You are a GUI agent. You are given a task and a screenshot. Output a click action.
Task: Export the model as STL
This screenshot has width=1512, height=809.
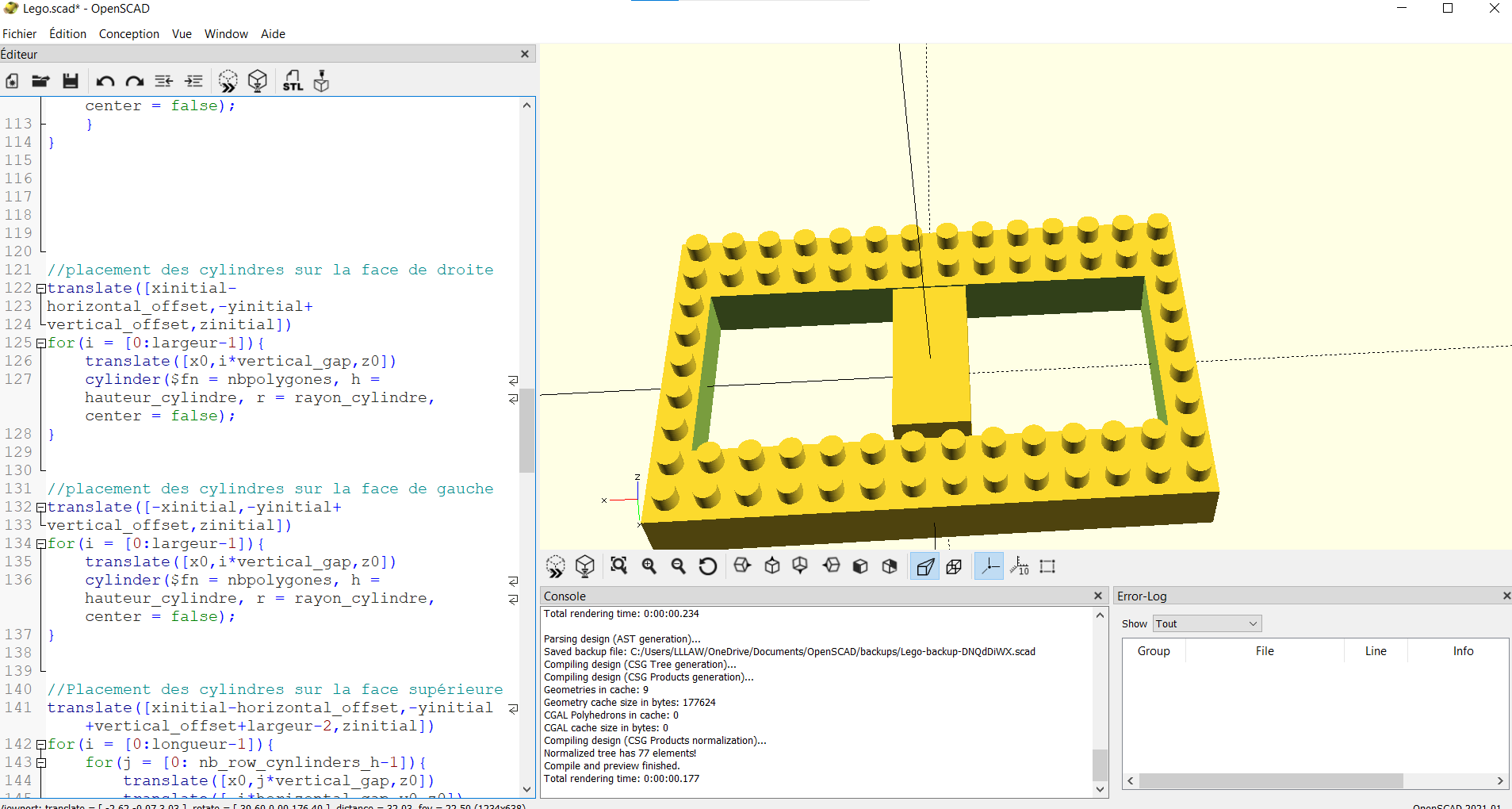click(293, 81)
